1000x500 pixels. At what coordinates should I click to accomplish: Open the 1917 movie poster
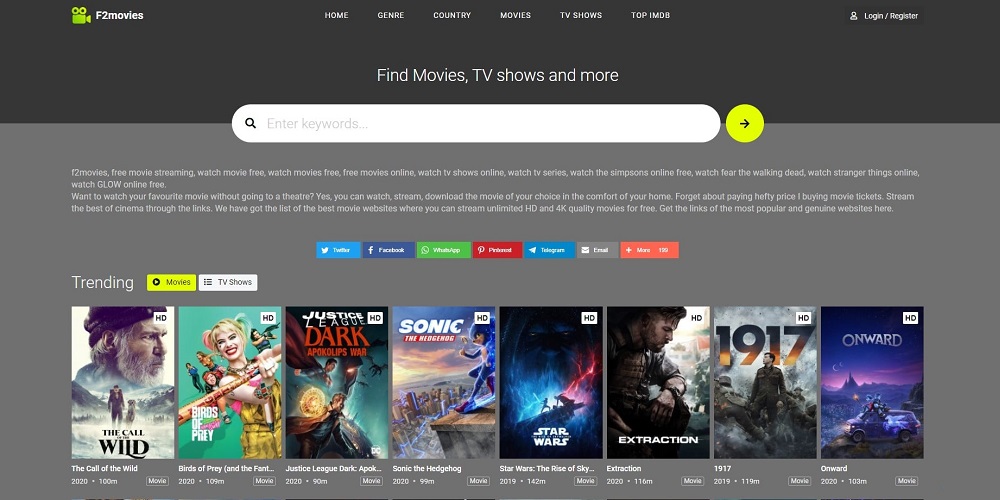(x=765, y=382)
